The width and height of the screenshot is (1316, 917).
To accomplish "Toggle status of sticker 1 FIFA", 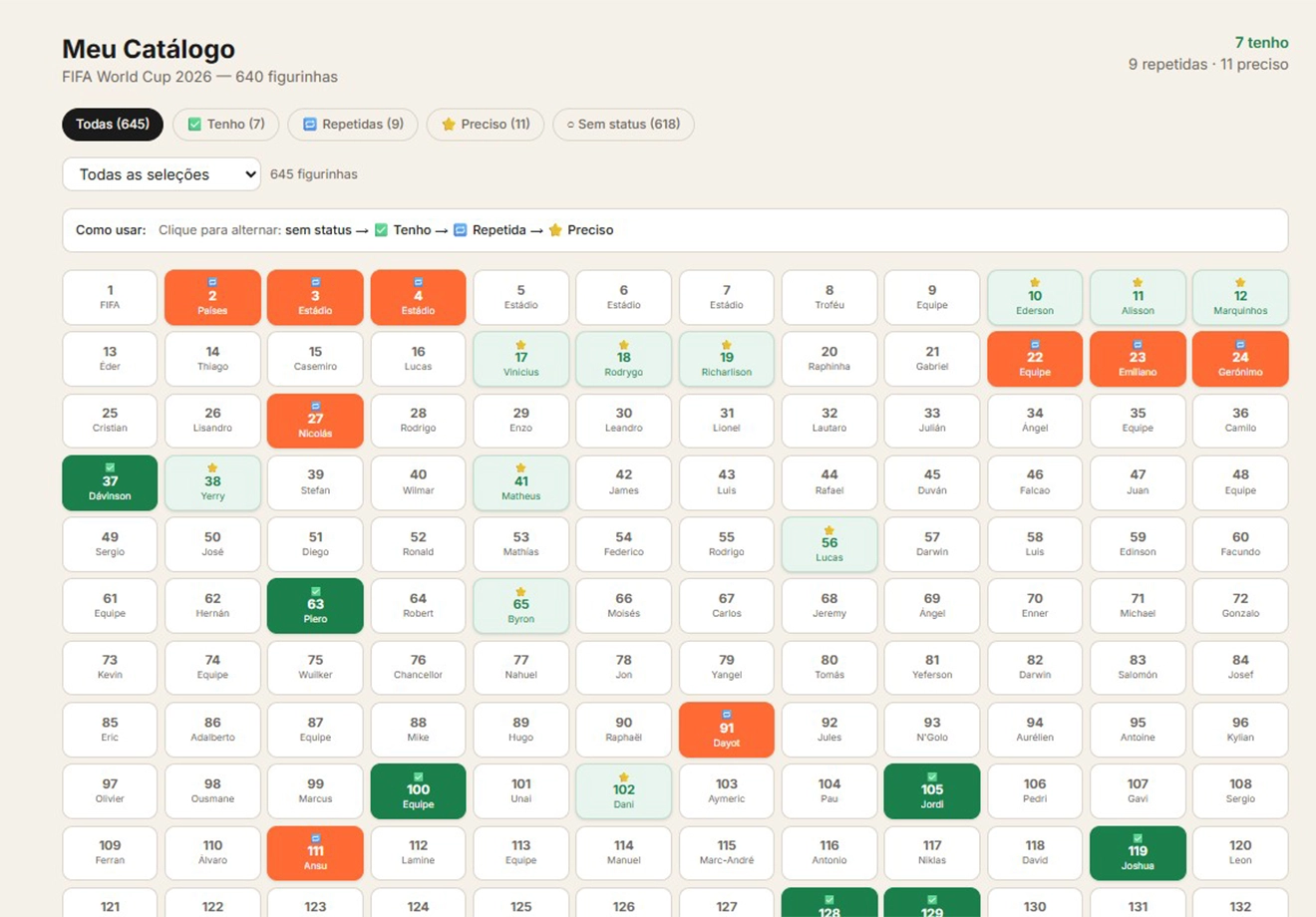I will 110,297.
